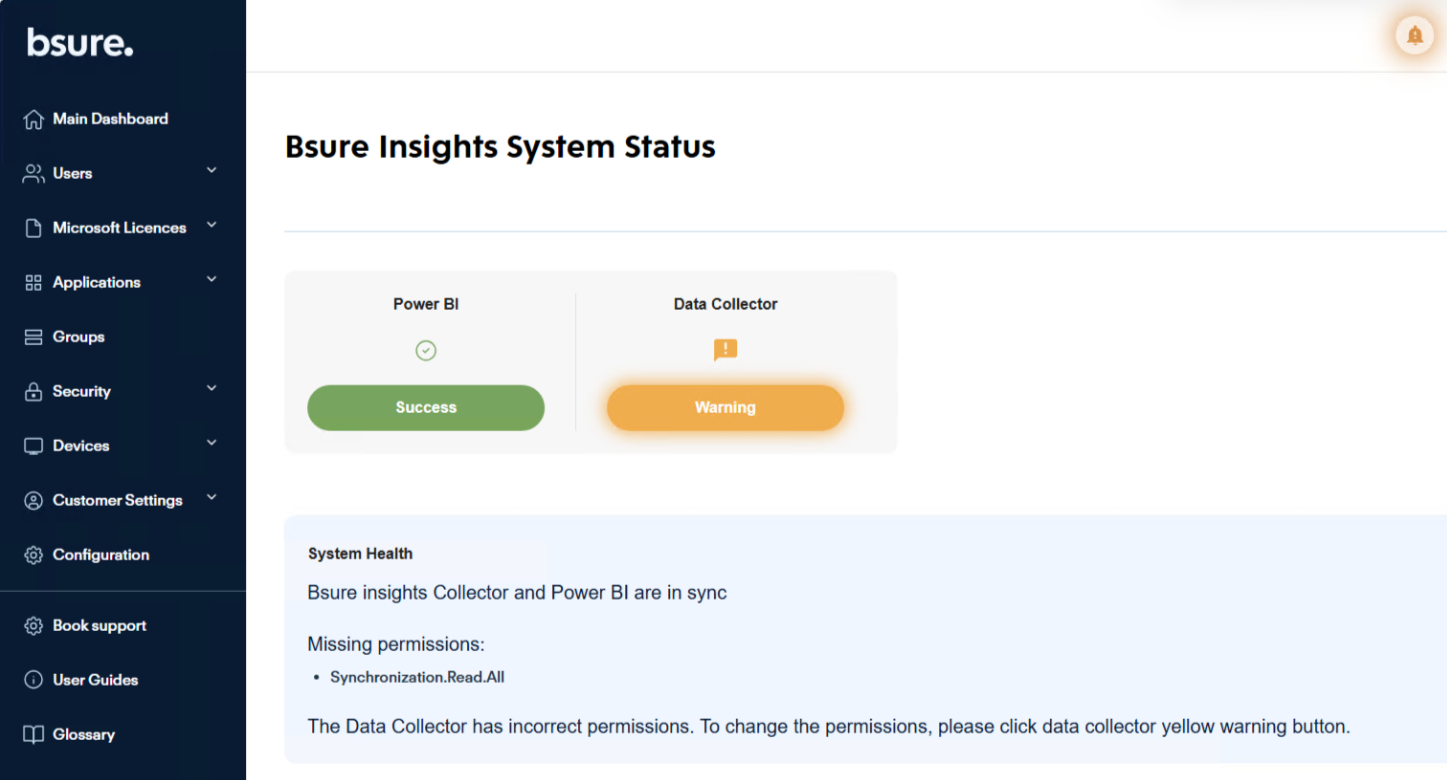Click the notification bell icon

coord(1414,36)
